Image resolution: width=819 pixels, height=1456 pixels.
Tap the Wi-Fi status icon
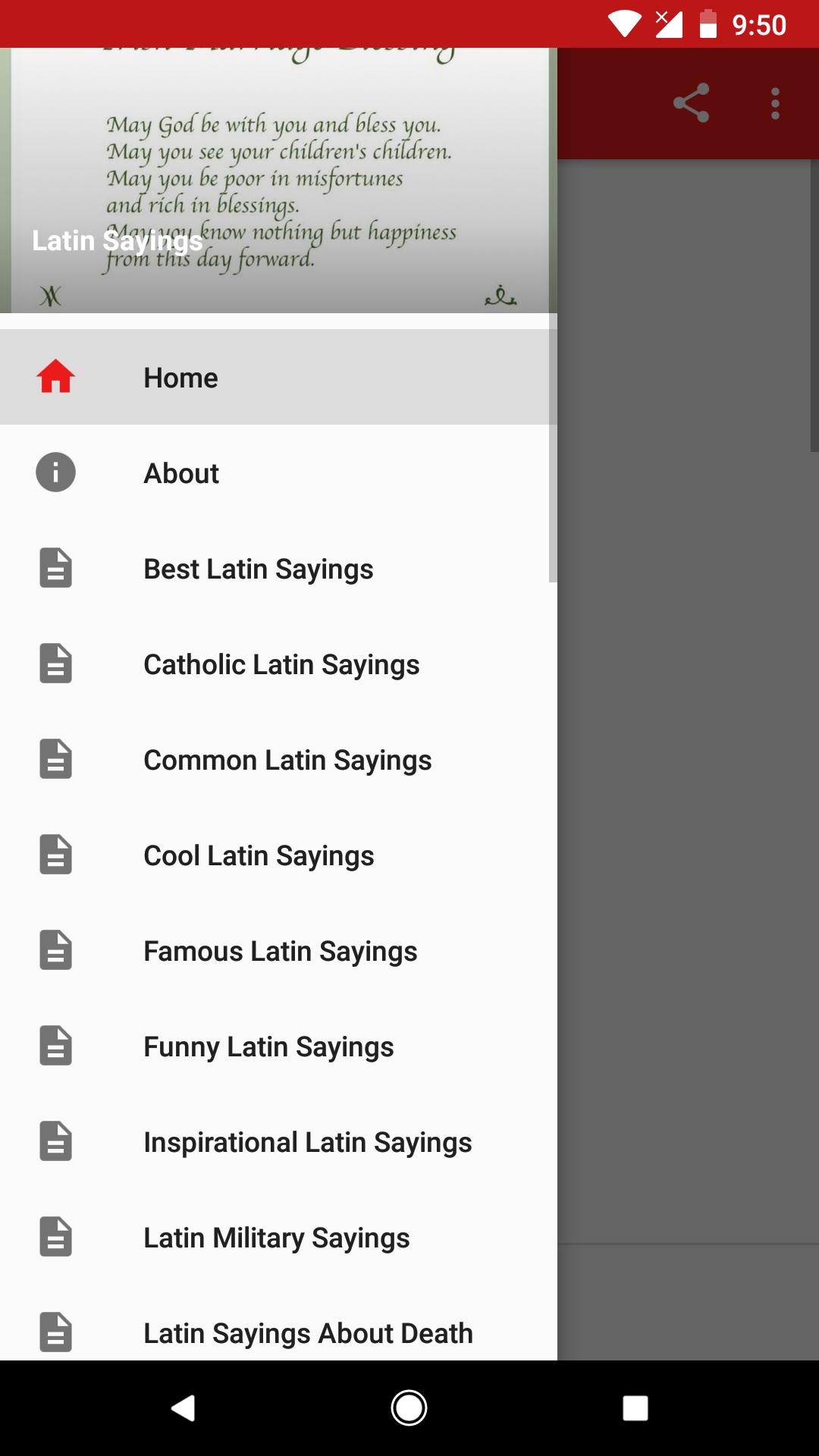coord(625,24)
